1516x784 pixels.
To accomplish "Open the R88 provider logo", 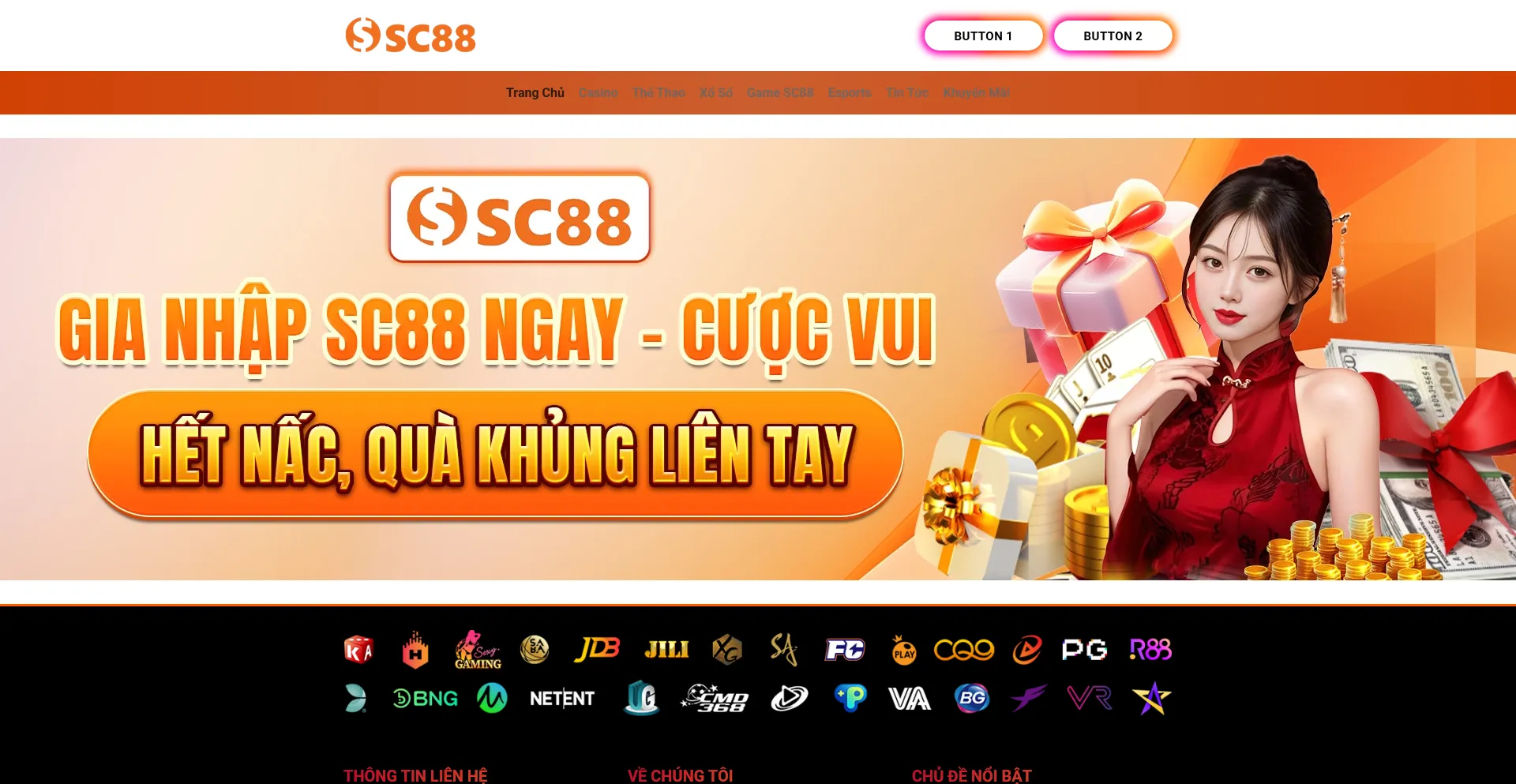I will pyautogui.click(x=1150, y=650).
